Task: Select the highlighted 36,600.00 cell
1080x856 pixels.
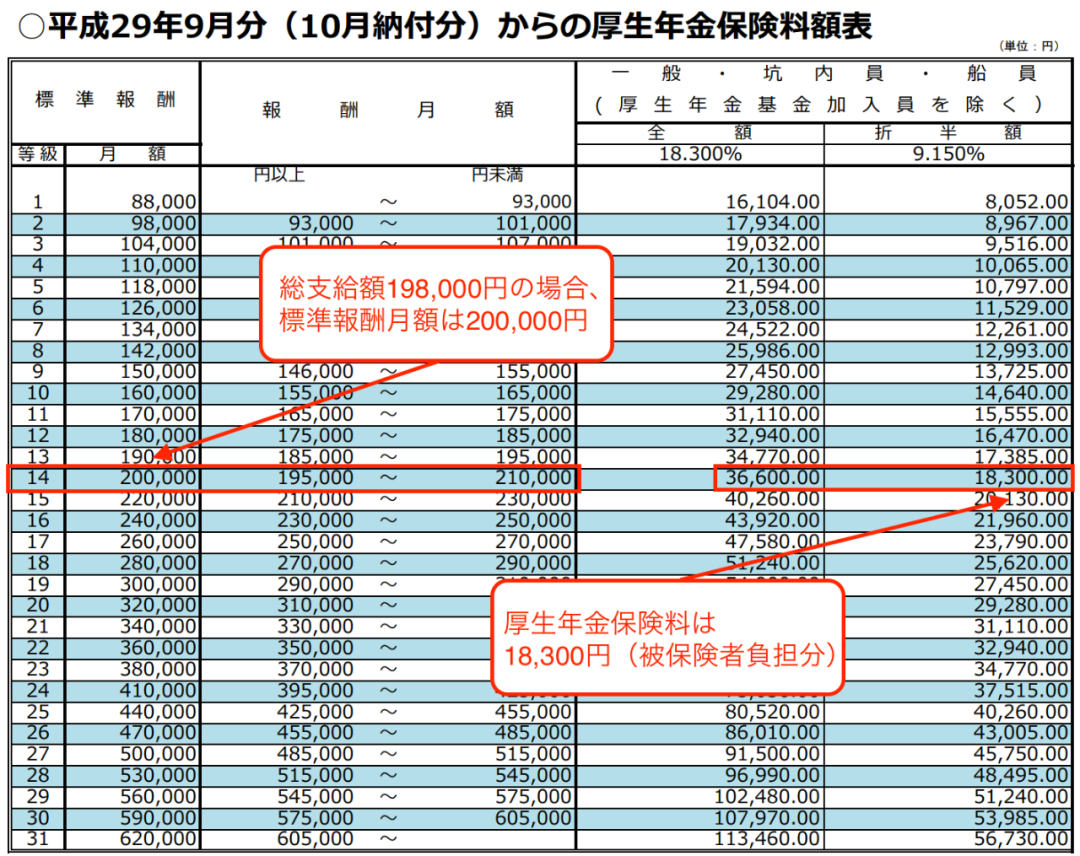Action: pyautogui.click(x=768, y=479)
